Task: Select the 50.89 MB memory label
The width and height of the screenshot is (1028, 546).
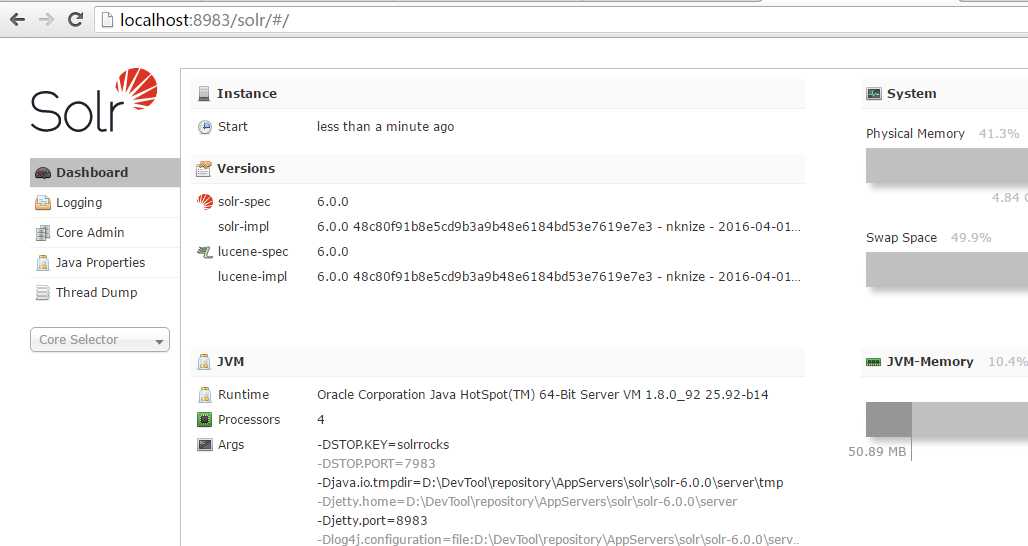Action: coord(877,452)
